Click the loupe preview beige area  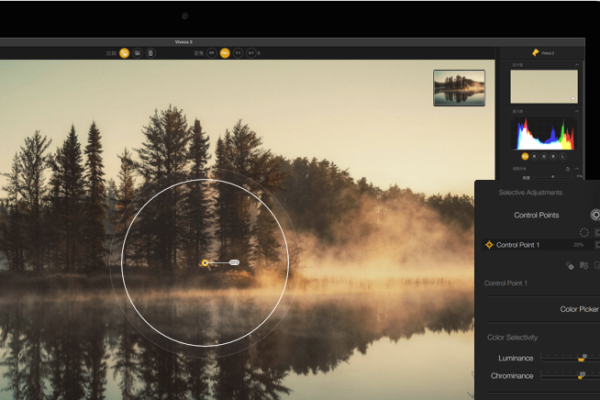point(544,87)
